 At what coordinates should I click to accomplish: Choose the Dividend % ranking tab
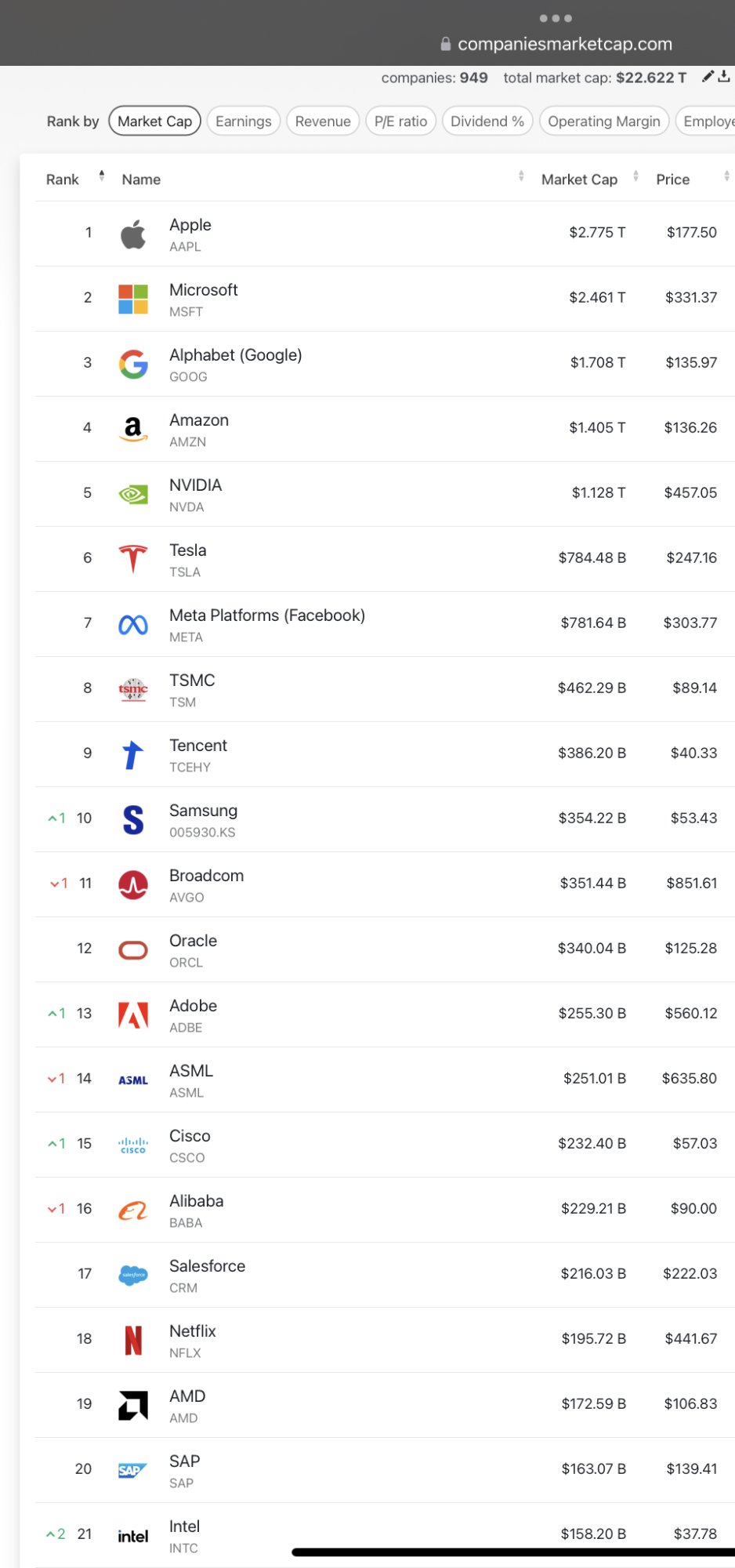tap(487, 122)
